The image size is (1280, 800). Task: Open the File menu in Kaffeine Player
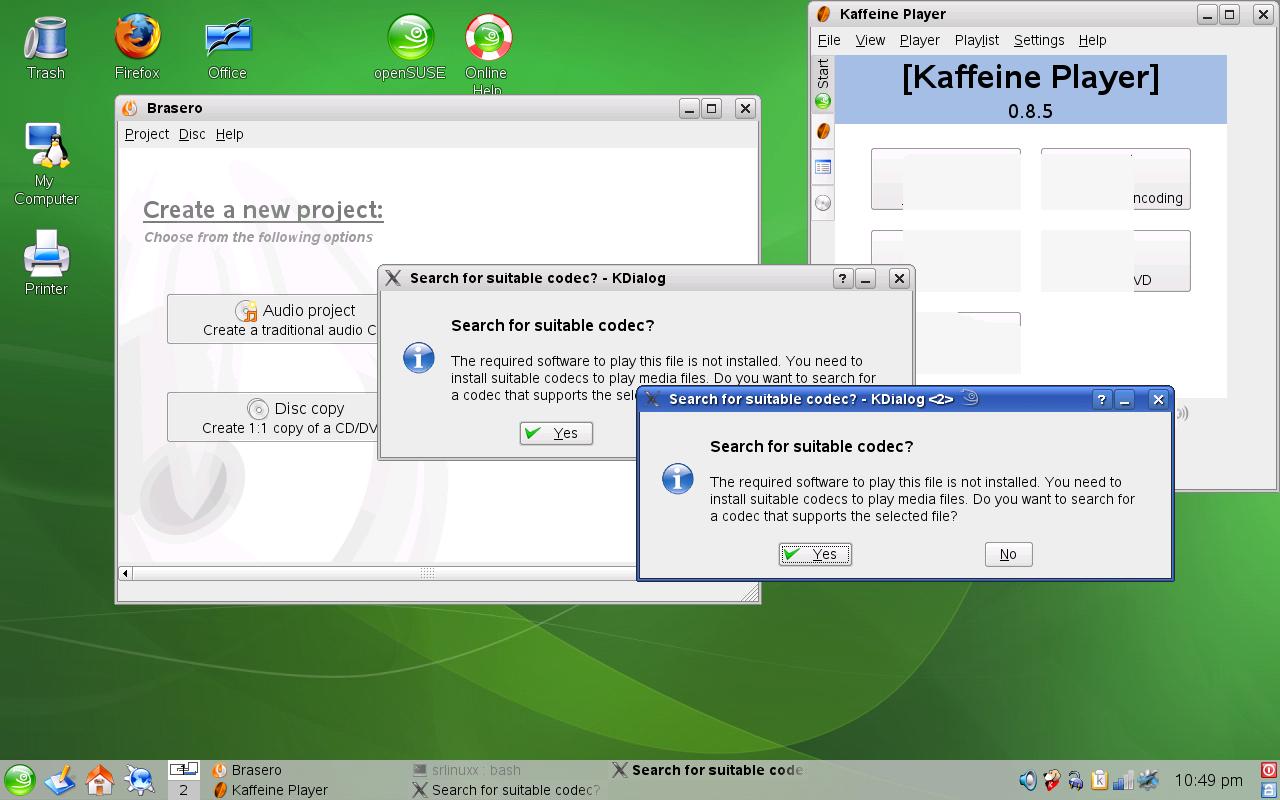click(x=829, y=40)
